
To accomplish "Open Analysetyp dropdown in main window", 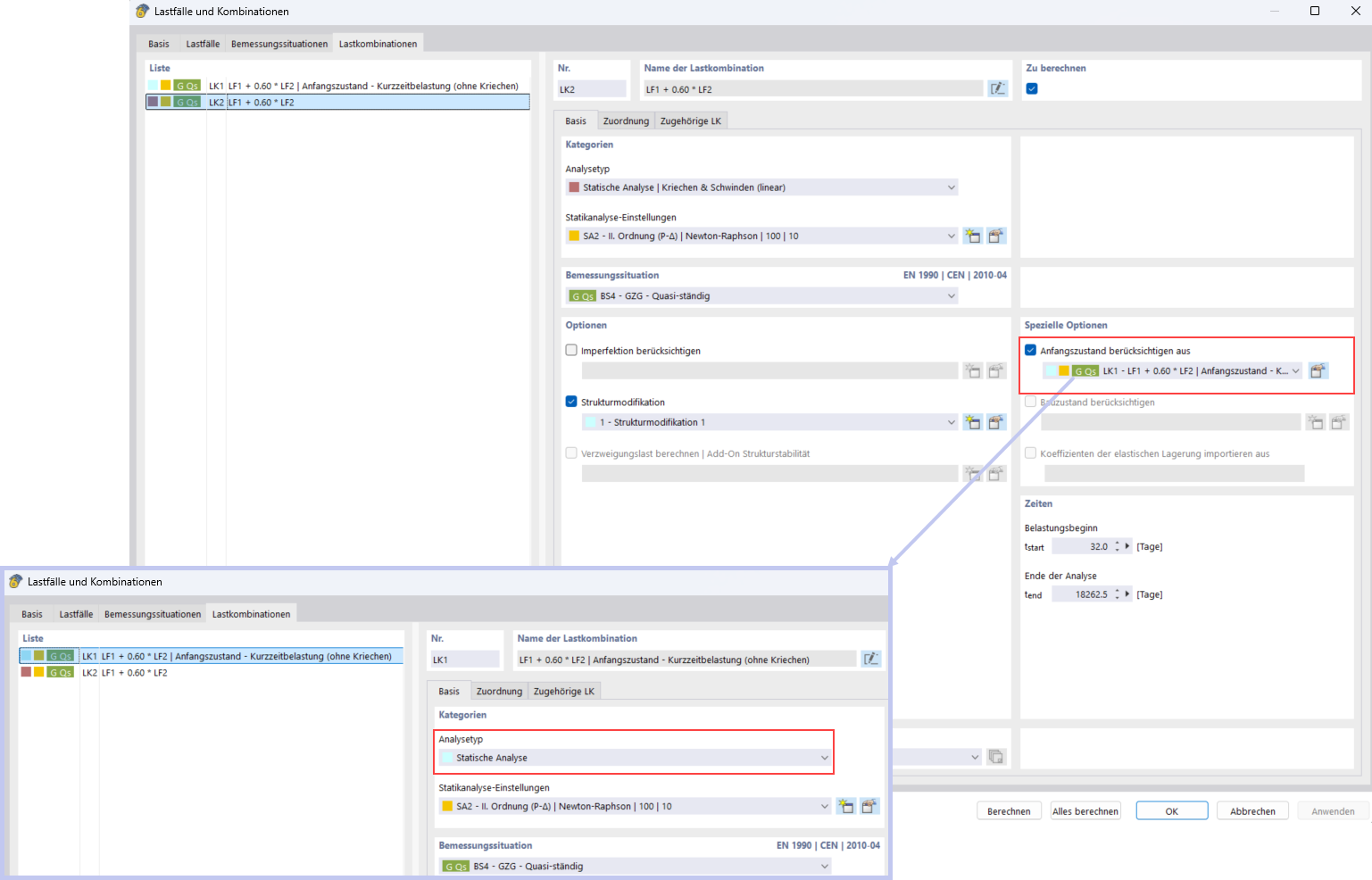I will (761, 187).
